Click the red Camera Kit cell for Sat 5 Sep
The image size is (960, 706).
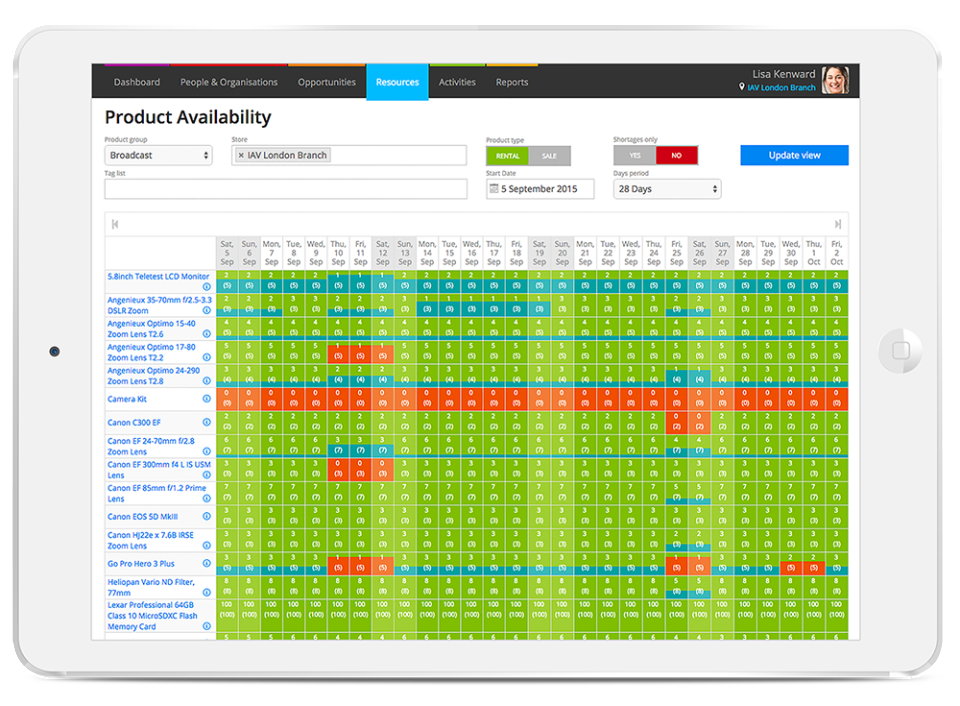pyautogui.click(x=227, y=399)
